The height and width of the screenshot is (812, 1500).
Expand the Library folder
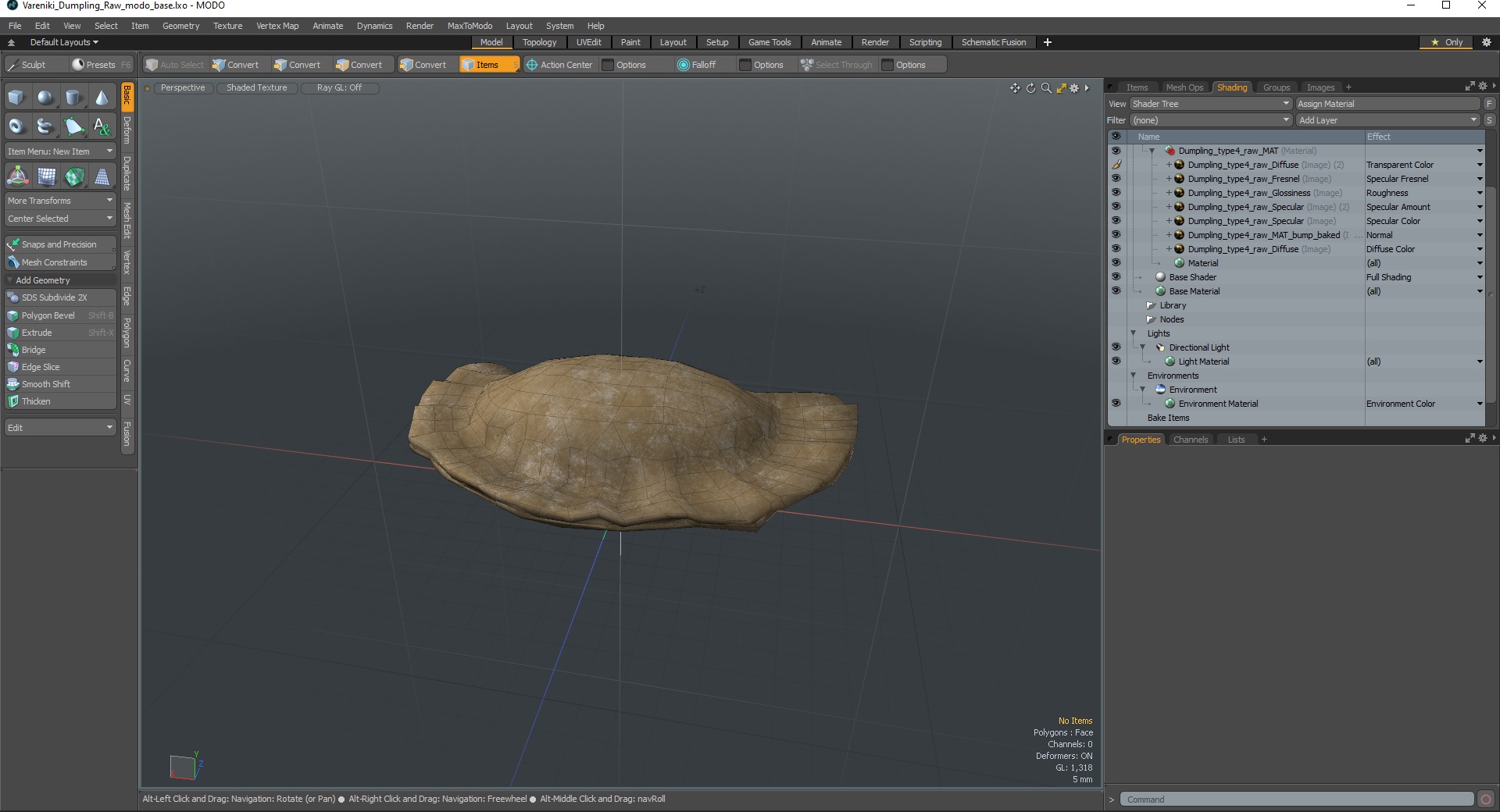point(1151,305)
